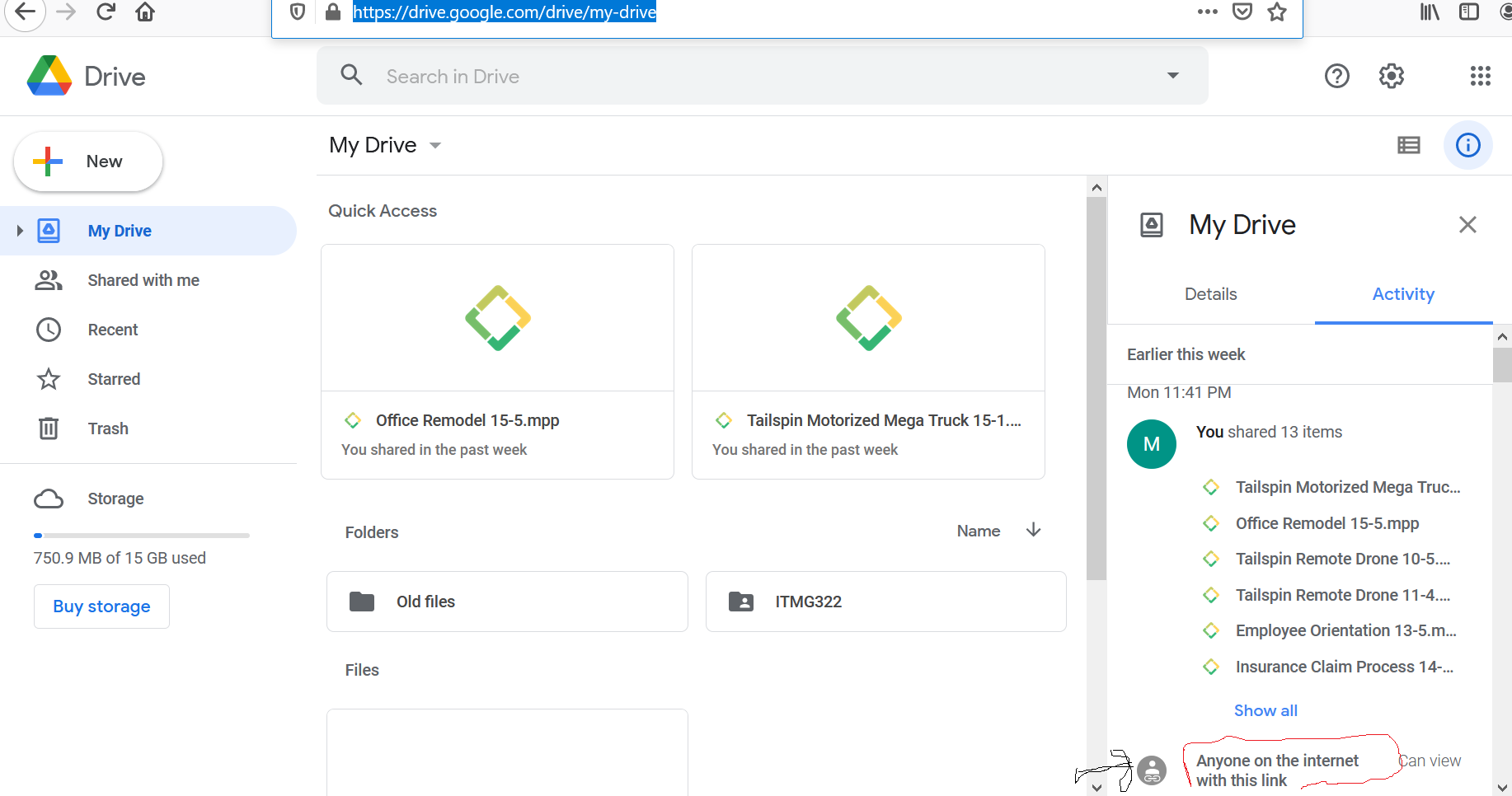Toggle the view details info icon
The width and height of the screenshot is (1512, 796).
click(1468, 145)
